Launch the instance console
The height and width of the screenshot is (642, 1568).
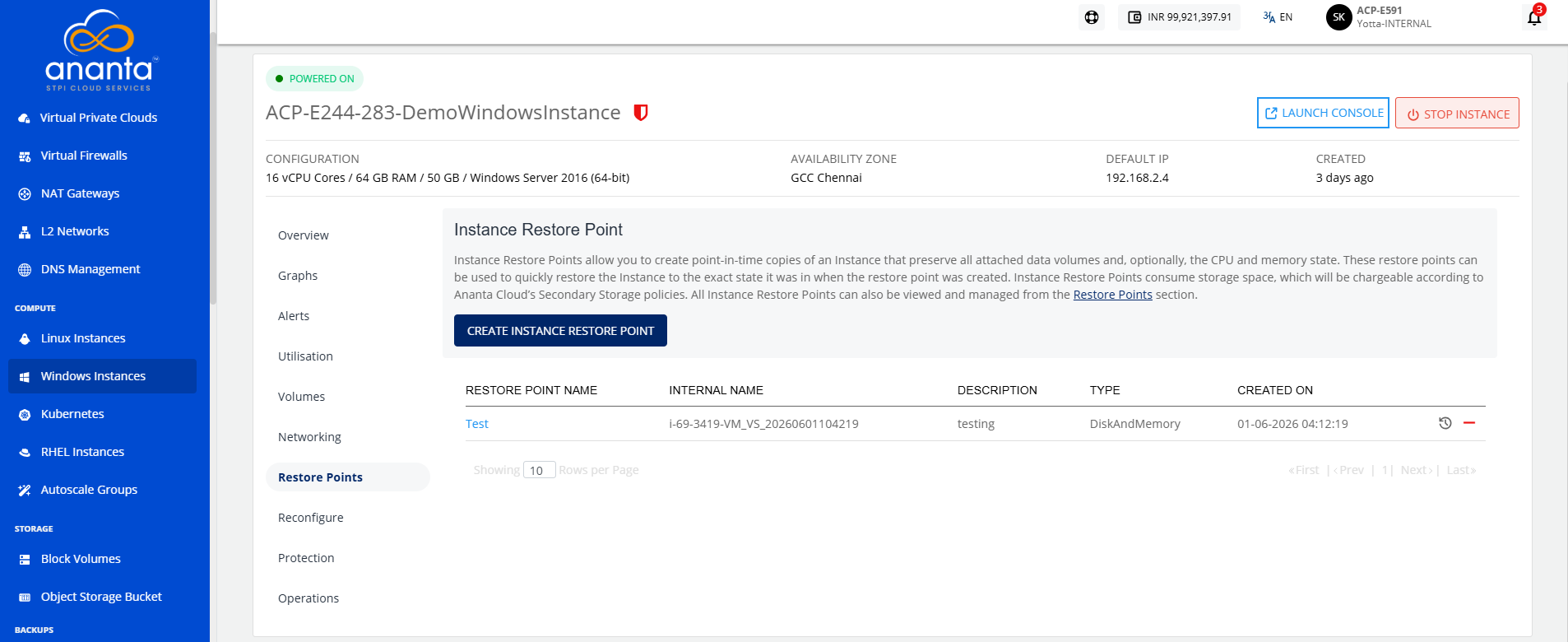(x=1323, y=113)
